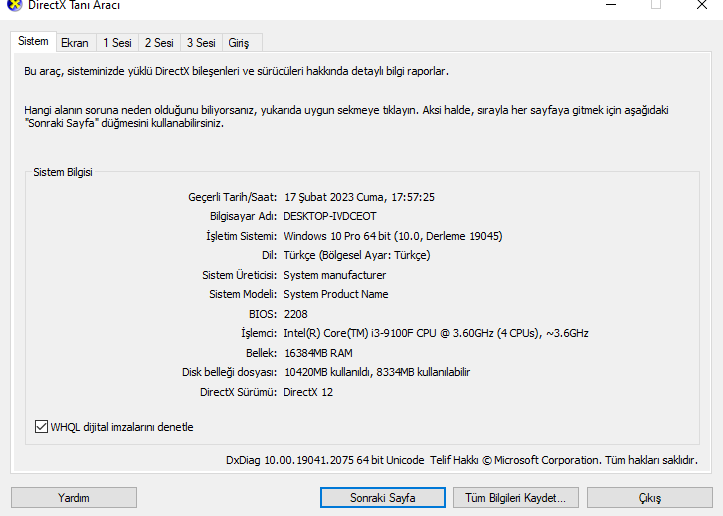Open the 1 Sesi tab
This screenshot has height=516, width=723.
(x=117, y=43)
